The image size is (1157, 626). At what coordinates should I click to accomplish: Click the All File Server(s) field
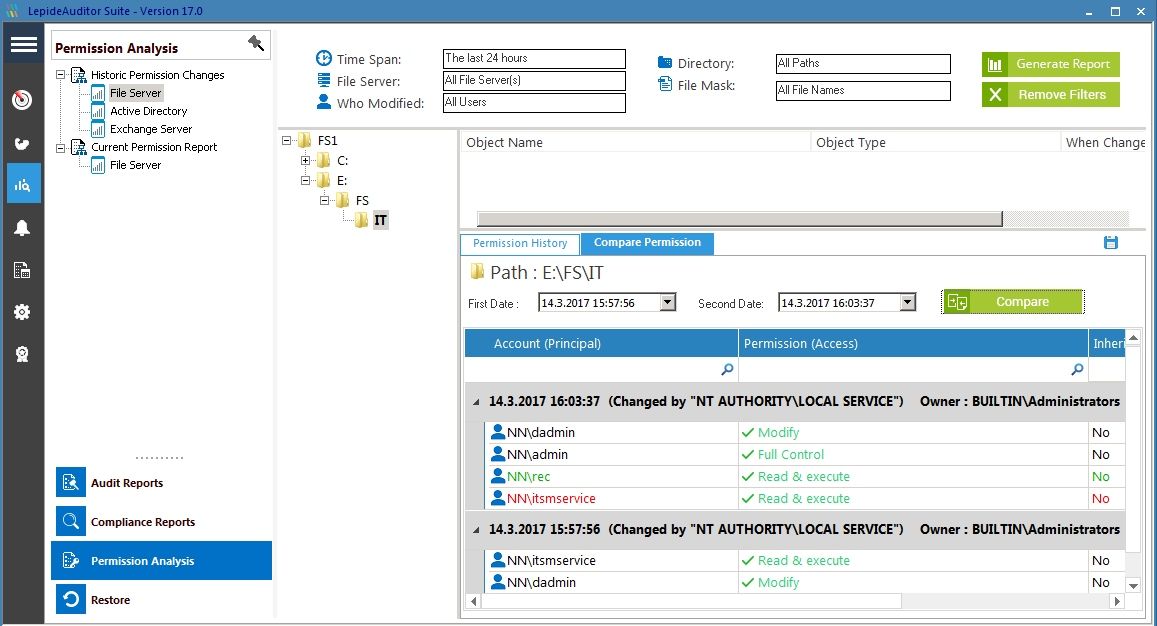coord(534,80)
